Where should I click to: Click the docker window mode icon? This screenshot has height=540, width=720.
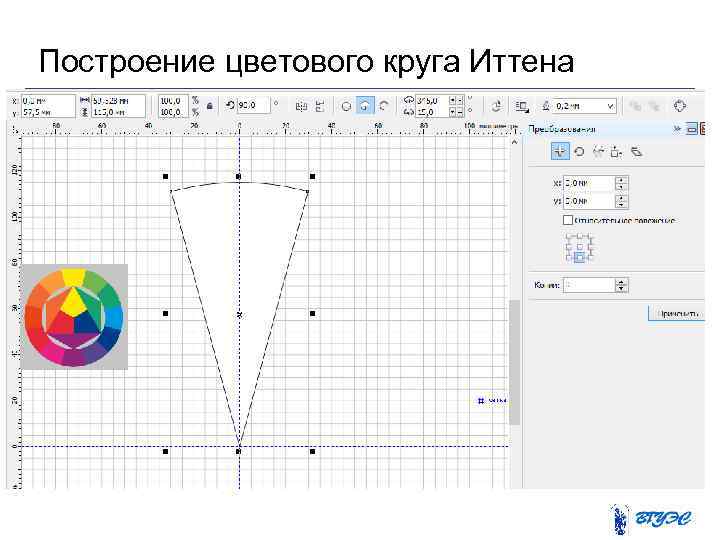coord(692,129)
